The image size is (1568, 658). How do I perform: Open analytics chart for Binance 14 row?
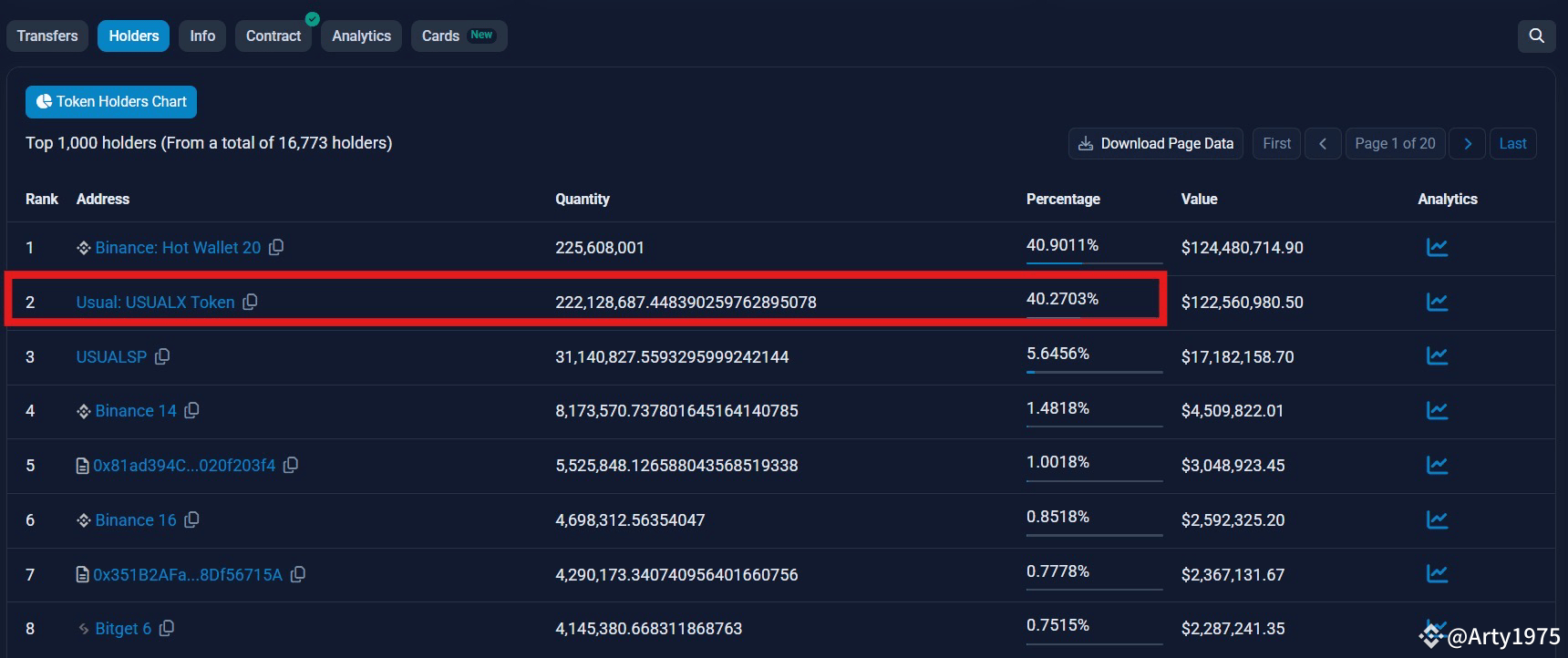1437,411
